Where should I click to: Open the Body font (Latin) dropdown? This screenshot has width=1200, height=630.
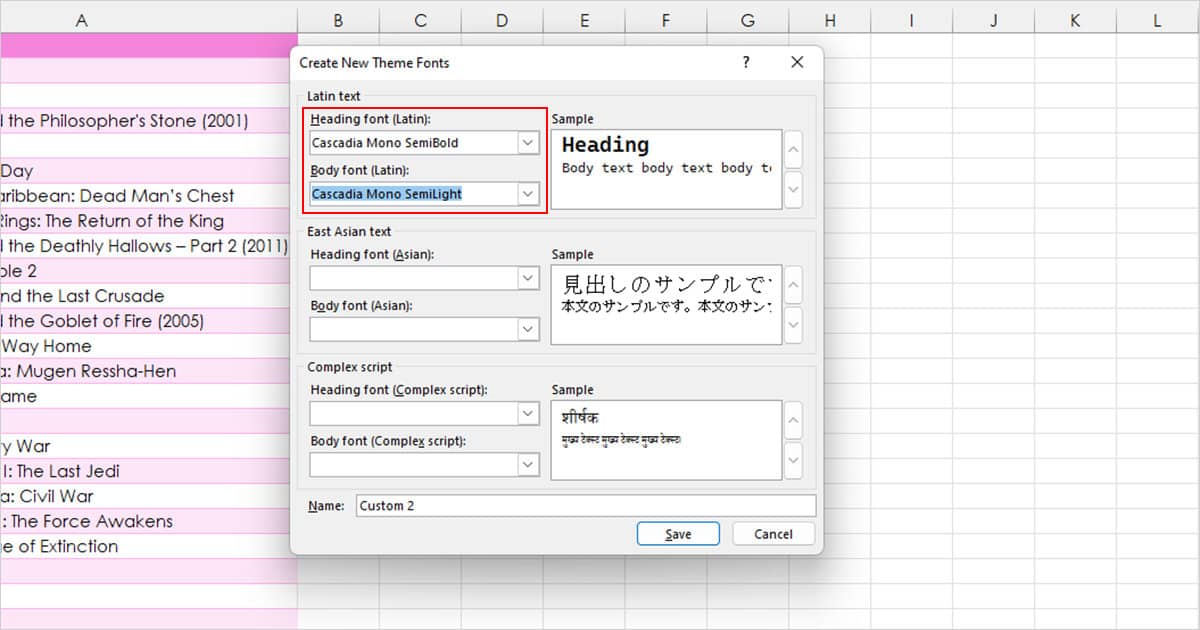coord(529,193)
